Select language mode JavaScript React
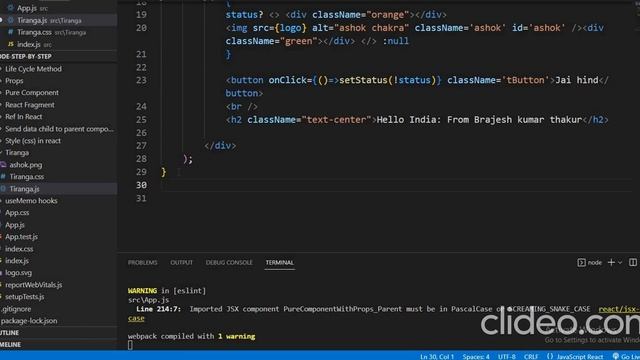Screen dimensions: 640x360 coord(575,356)
